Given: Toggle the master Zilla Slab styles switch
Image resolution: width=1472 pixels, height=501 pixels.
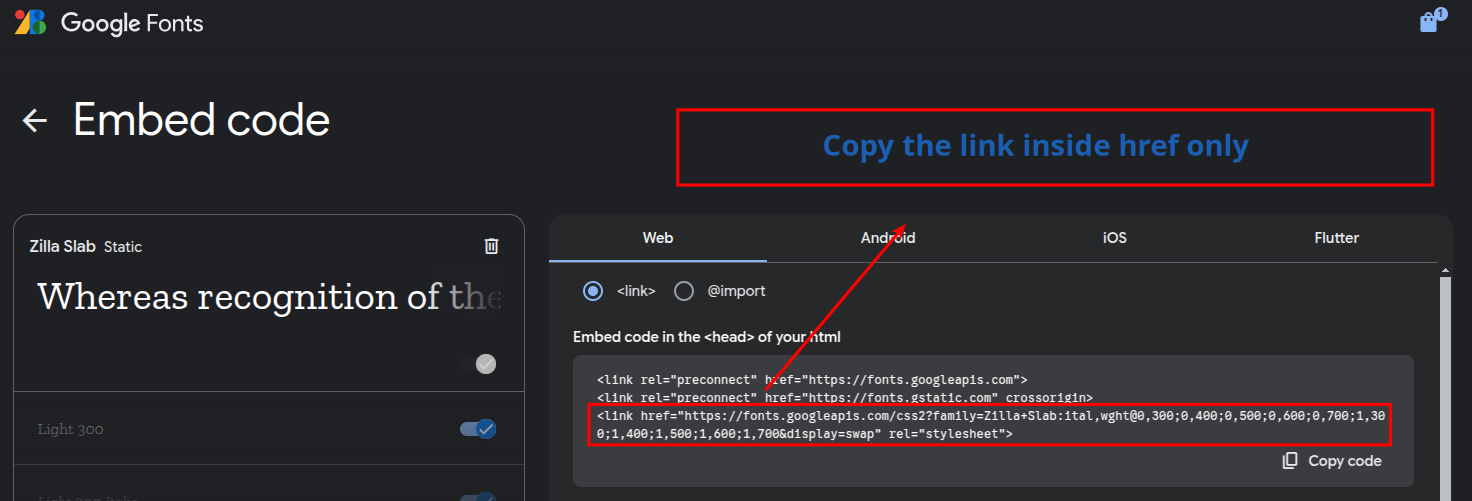Looking at the screenshot, I should [x=478, y=364].
